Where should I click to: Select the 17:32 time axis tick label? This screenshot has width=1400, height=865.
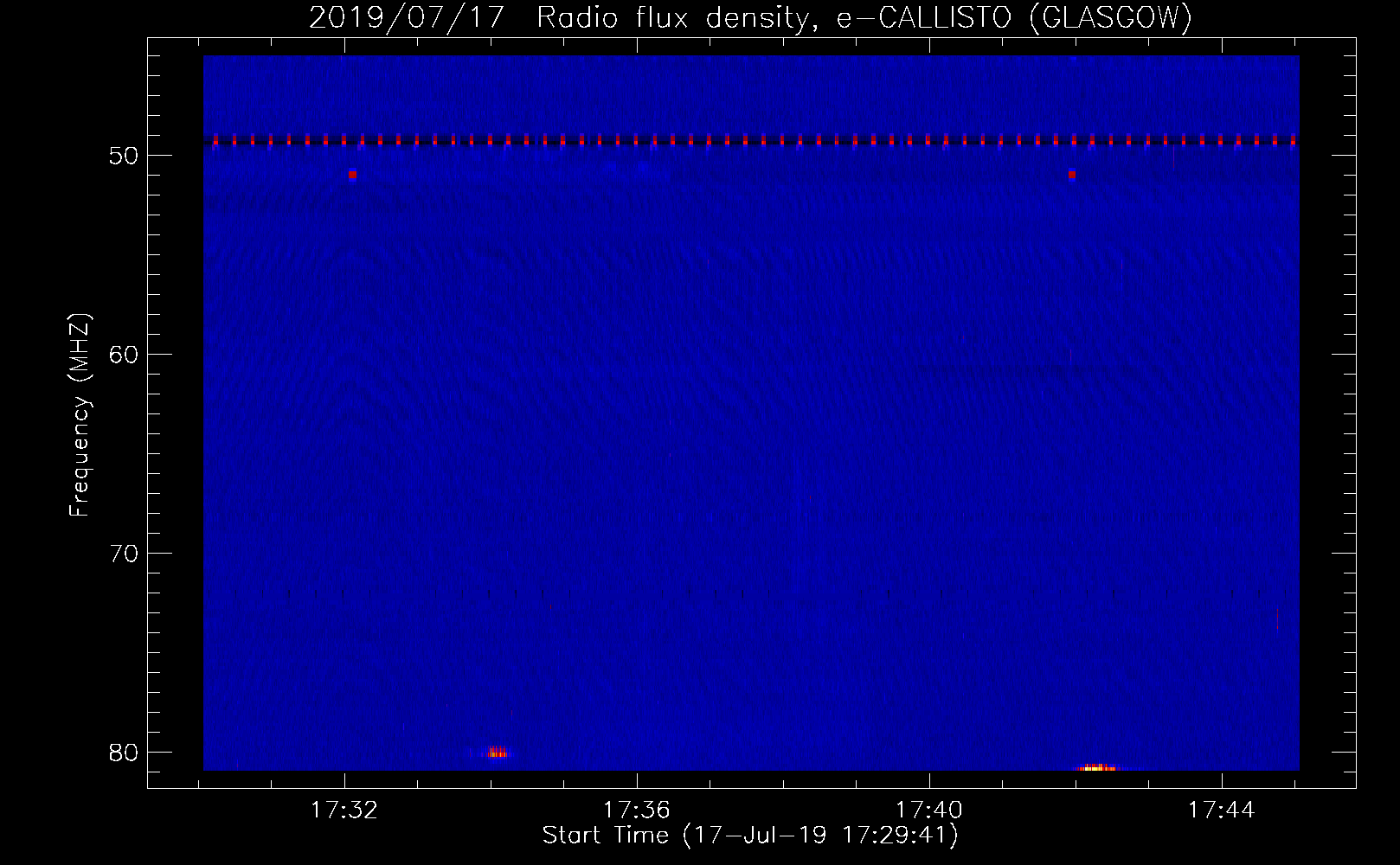tap(344, 811)
